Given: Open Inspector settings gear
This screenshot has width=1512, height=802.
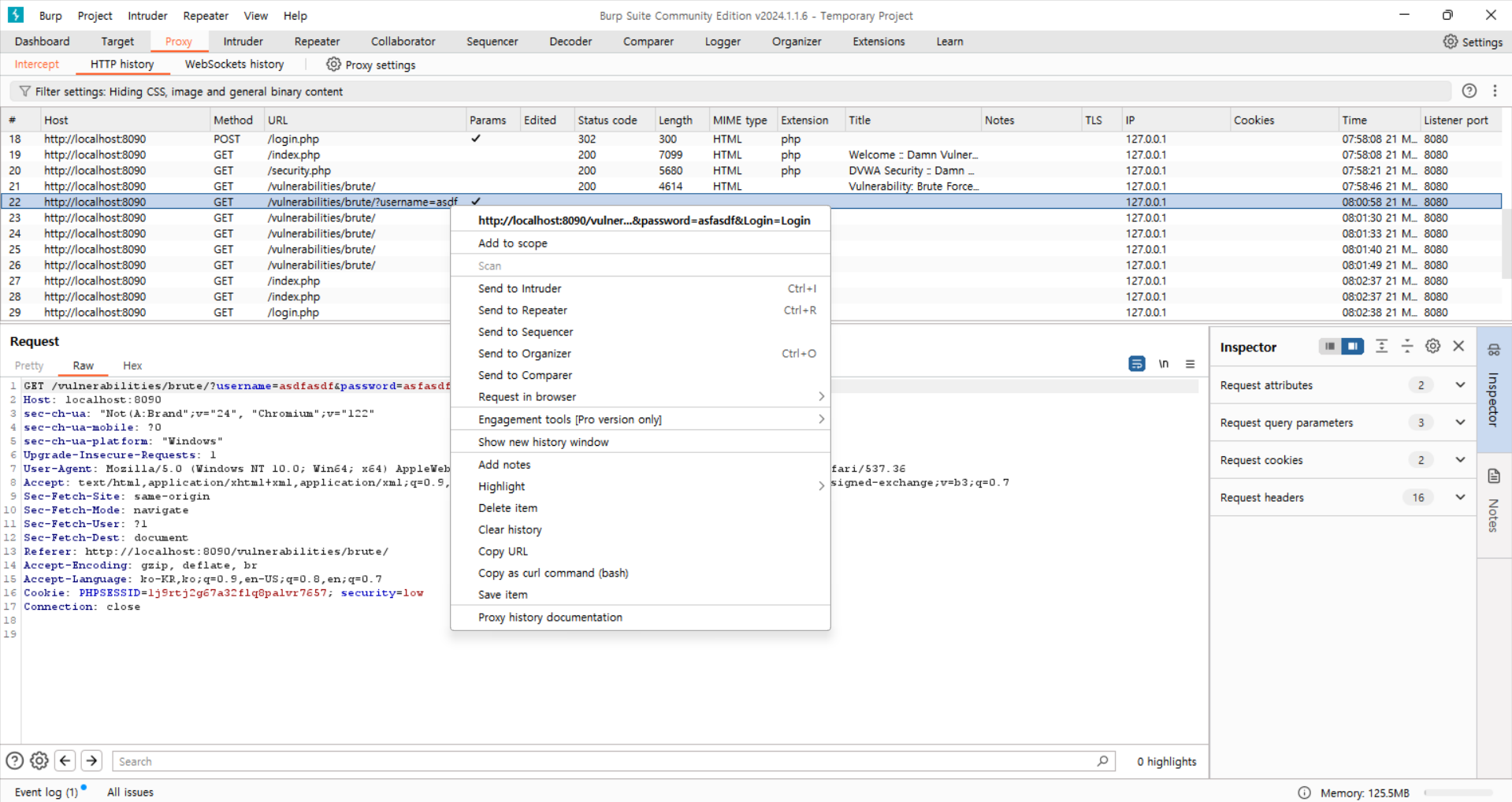Looking at the screenshot, I should click(x=1433, y=346).
